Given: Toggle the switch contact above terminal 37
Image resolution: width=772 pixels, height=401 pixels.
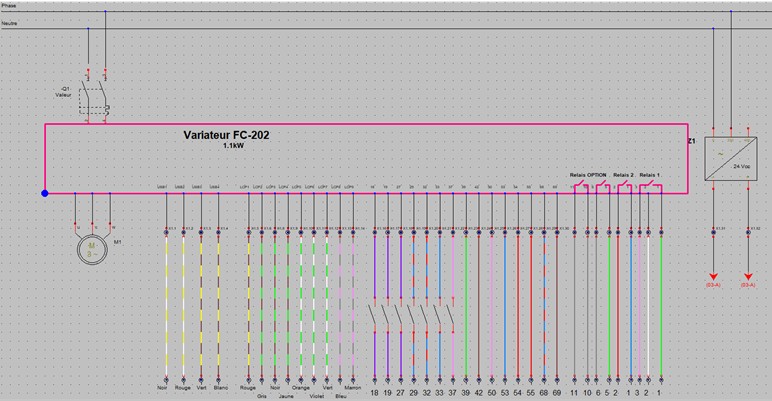Looking at the screenshot, I should [453, 312].
